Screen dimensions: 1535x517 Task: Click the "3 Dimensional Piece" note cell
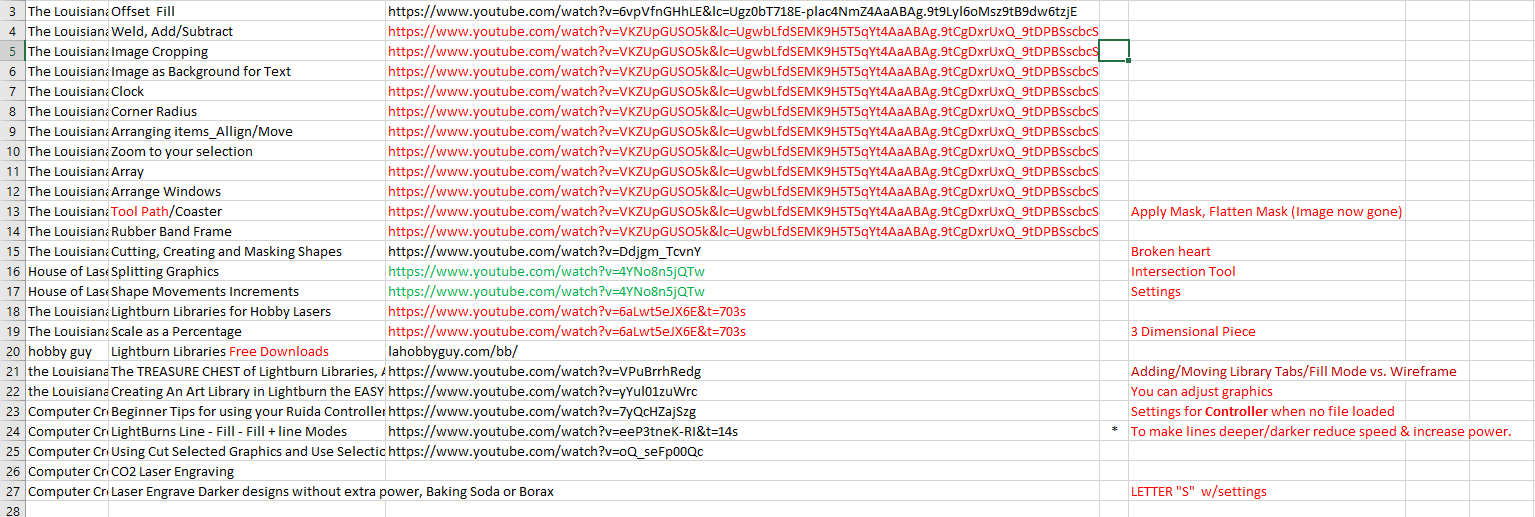pos(1192,331)
